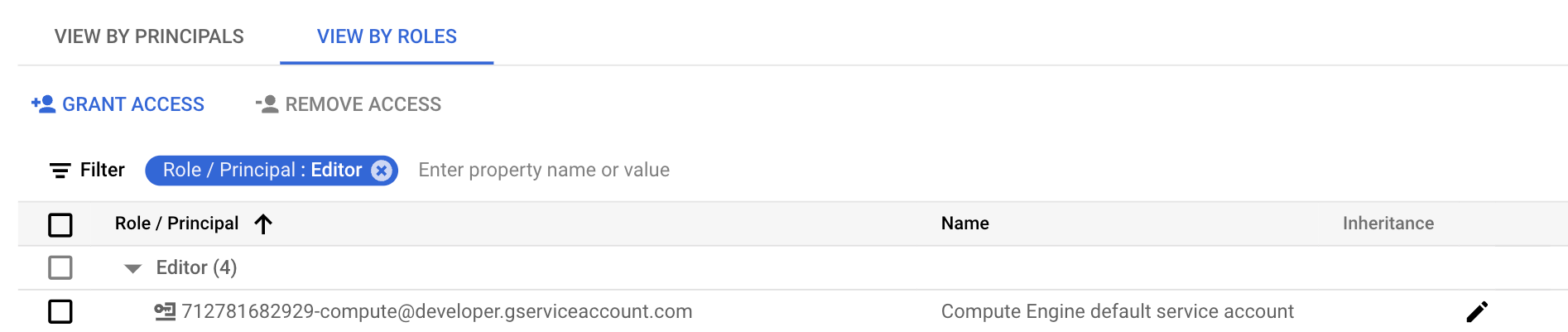
Task: Sort by Role / Principal column header
Action: click(176, 224)
